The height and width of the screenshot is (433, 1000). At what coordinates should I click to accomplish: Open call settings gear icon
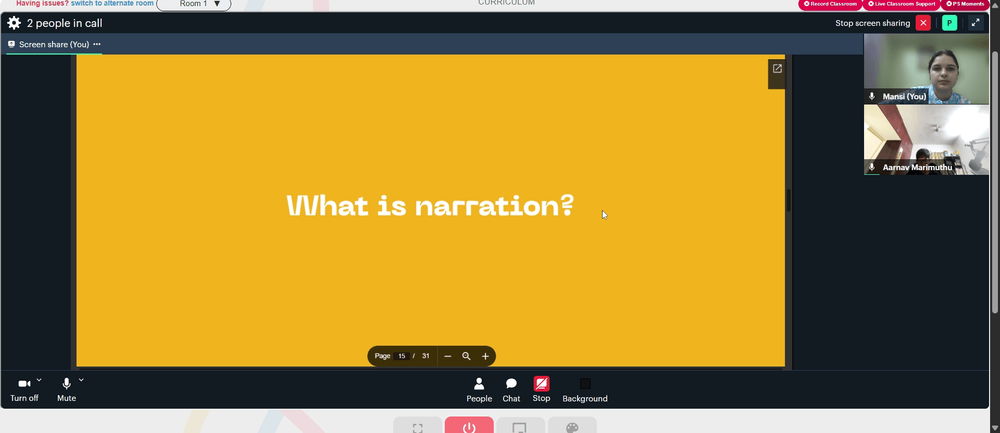click(x=14, y=24)
